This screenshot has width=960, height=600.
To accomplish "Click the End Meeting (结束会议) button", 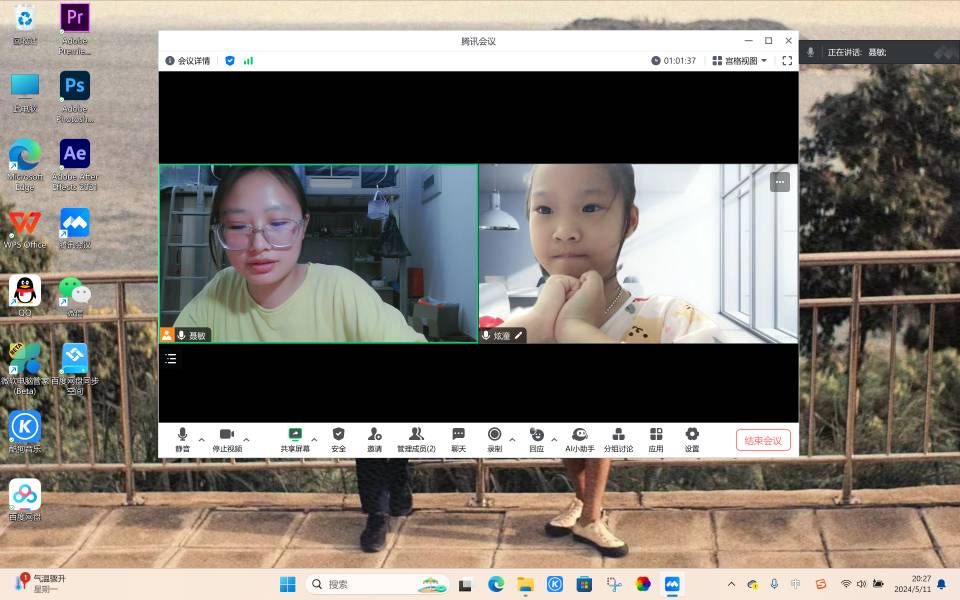I will coord(763,440).
